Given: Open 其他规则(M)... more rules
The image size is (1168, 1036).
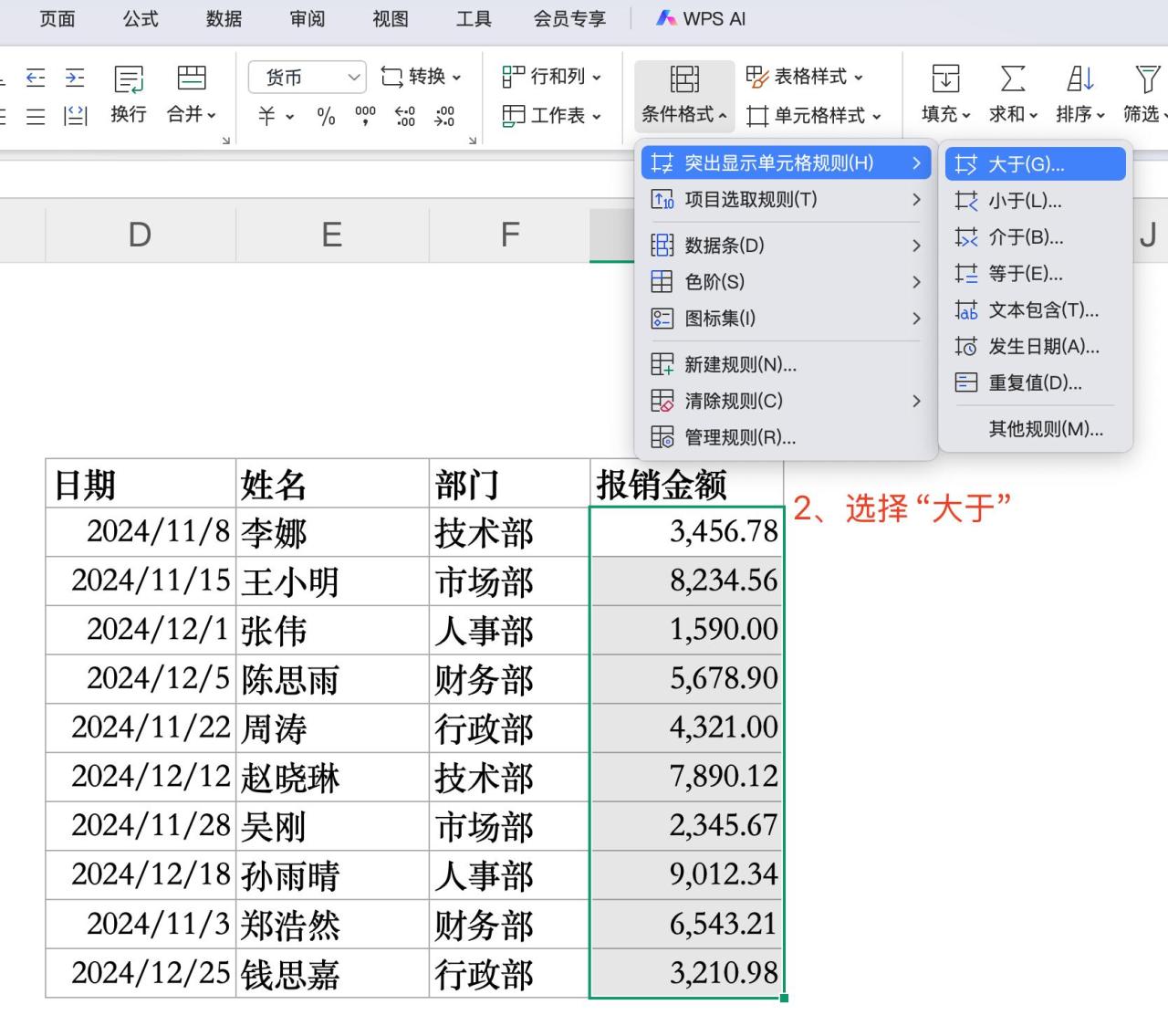Looking at the screenshot, I should 1035,429.
